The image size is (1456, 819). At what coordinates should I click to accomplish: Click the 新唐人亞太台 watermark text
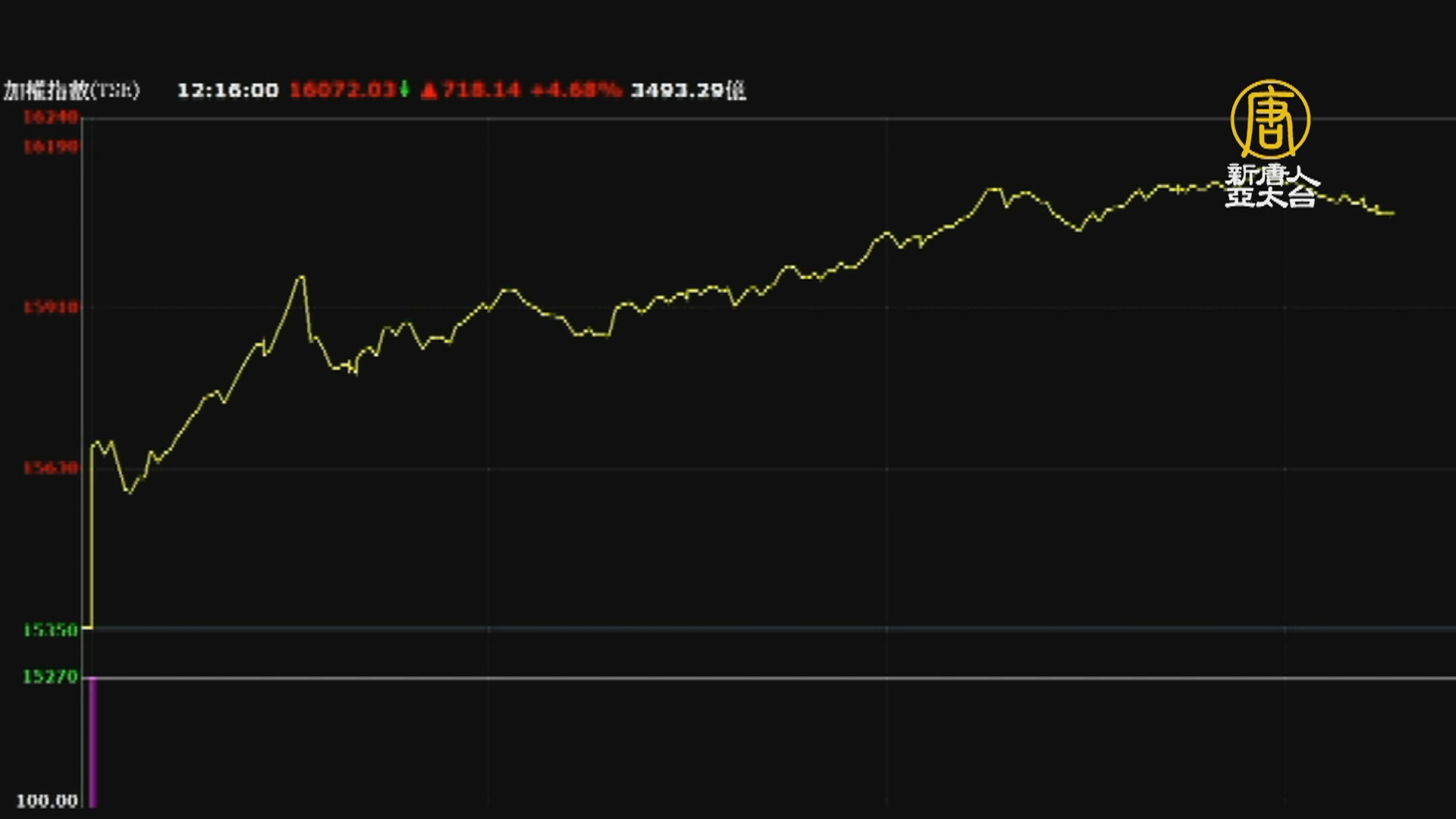pyautogui.click(x=1272, y=186)
